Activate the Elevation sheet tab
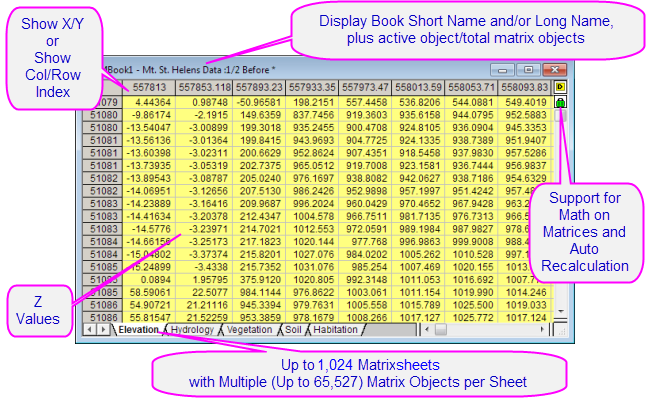Viewport: 650px width, 400px height. tap(135, 328)
